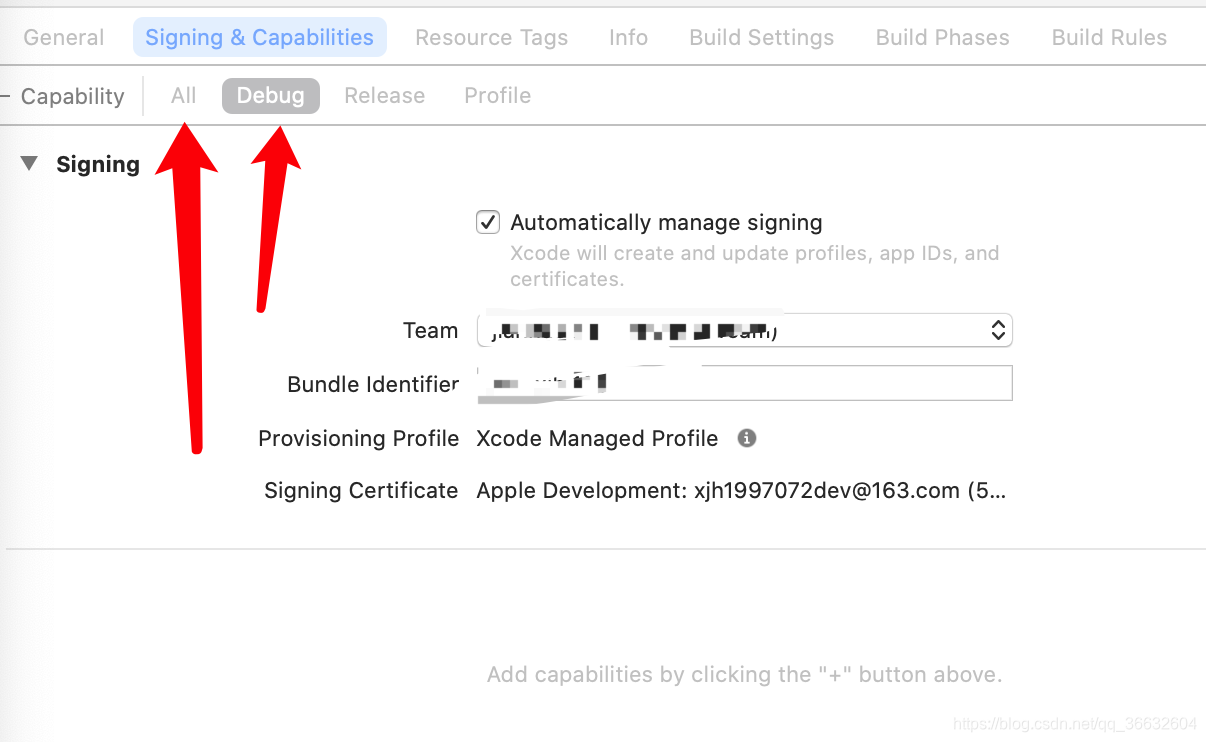1206x742 pixels.
Task: Open the Team dropdown menu
Action: 744,330
